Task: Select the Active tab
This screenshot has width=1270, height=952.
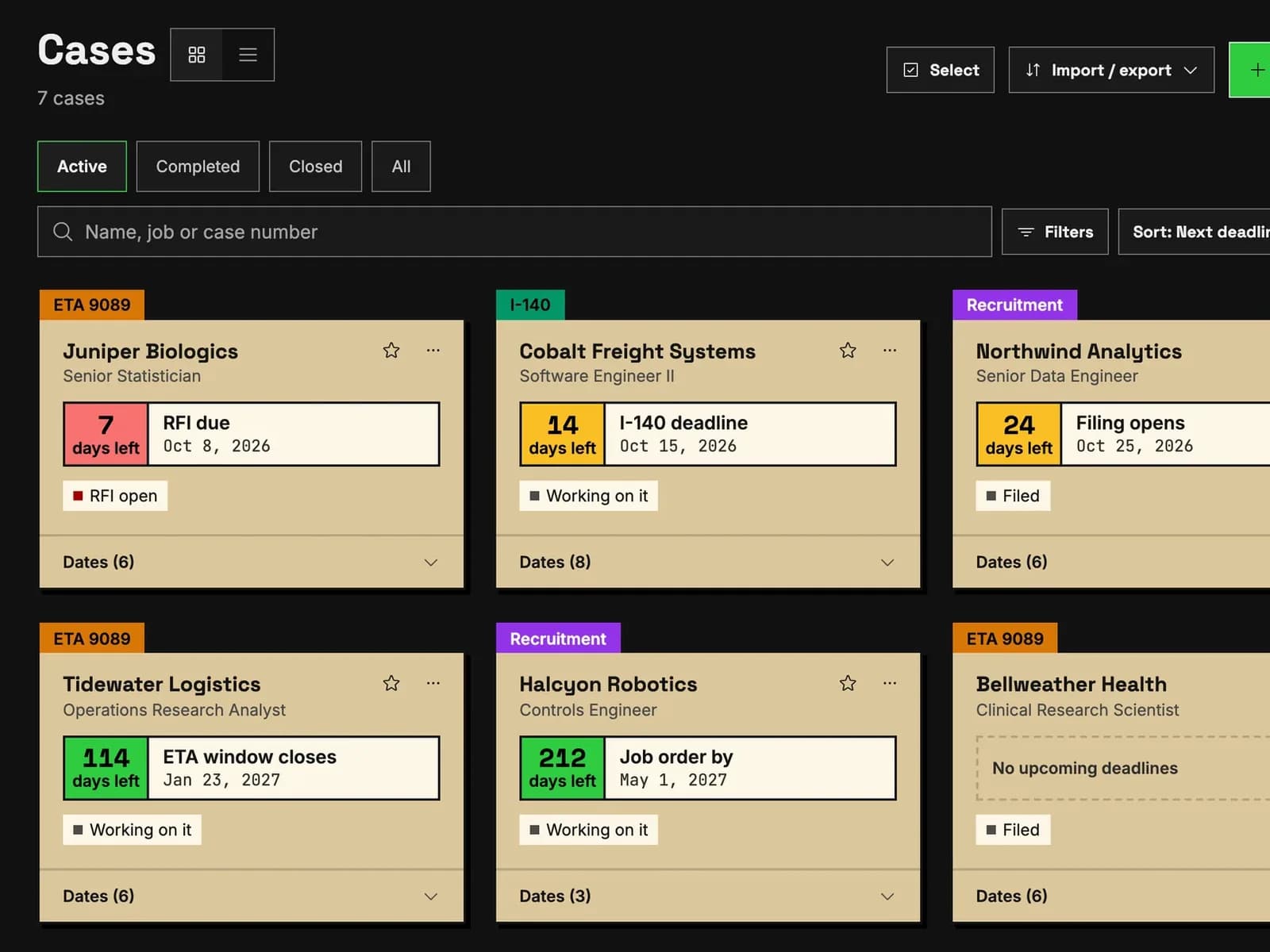Action: pyautogui.click(x=82, y=167)
